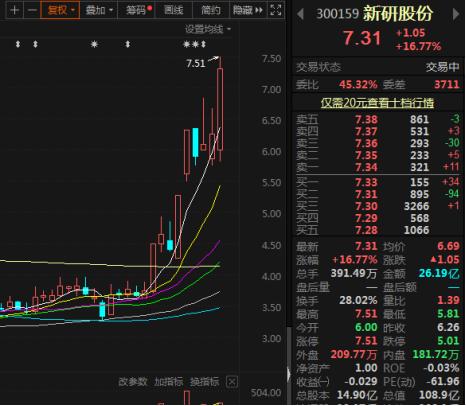Click the panel splitter collapse arrow
466x406 pixels.
pyautogui.click(x=289, y=375)
